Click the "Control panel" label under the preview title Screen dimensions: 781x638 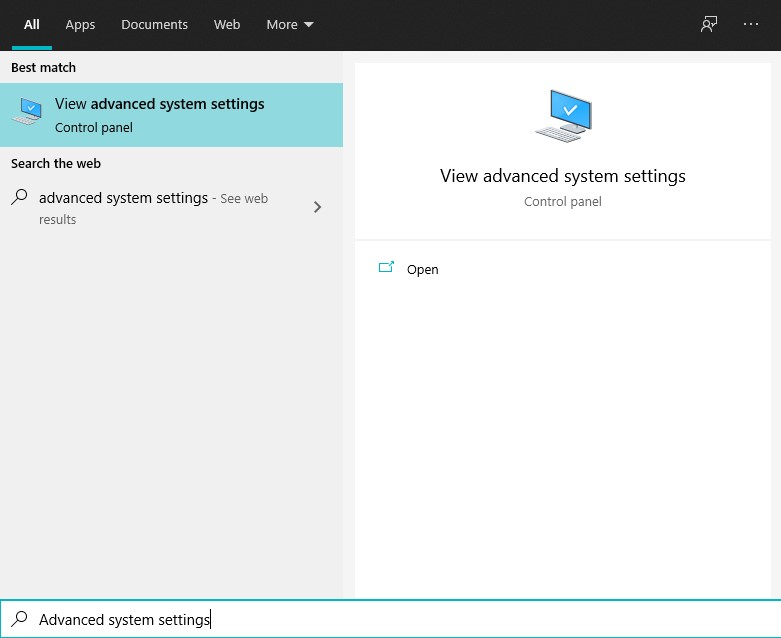point(563,201)
